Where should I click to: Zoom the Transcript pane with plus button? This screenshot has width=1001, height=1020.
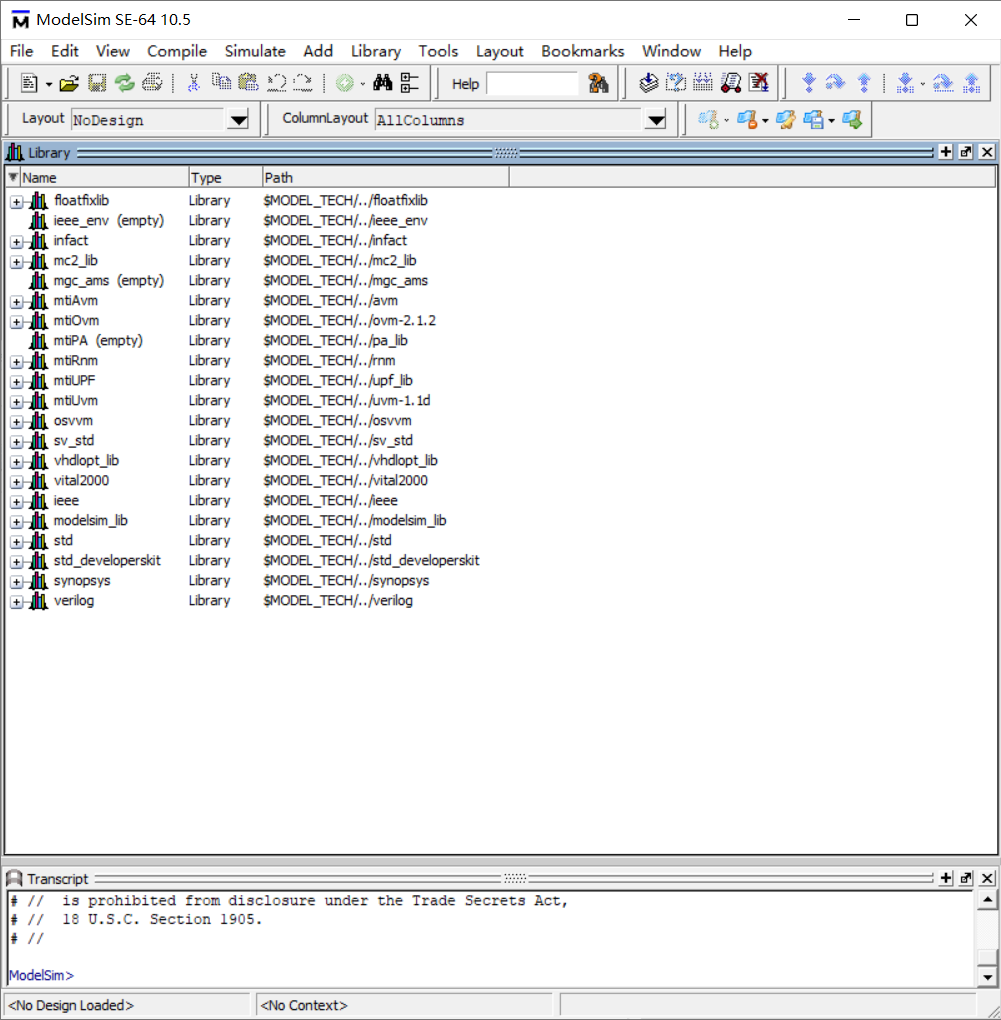tap(946, 878)
